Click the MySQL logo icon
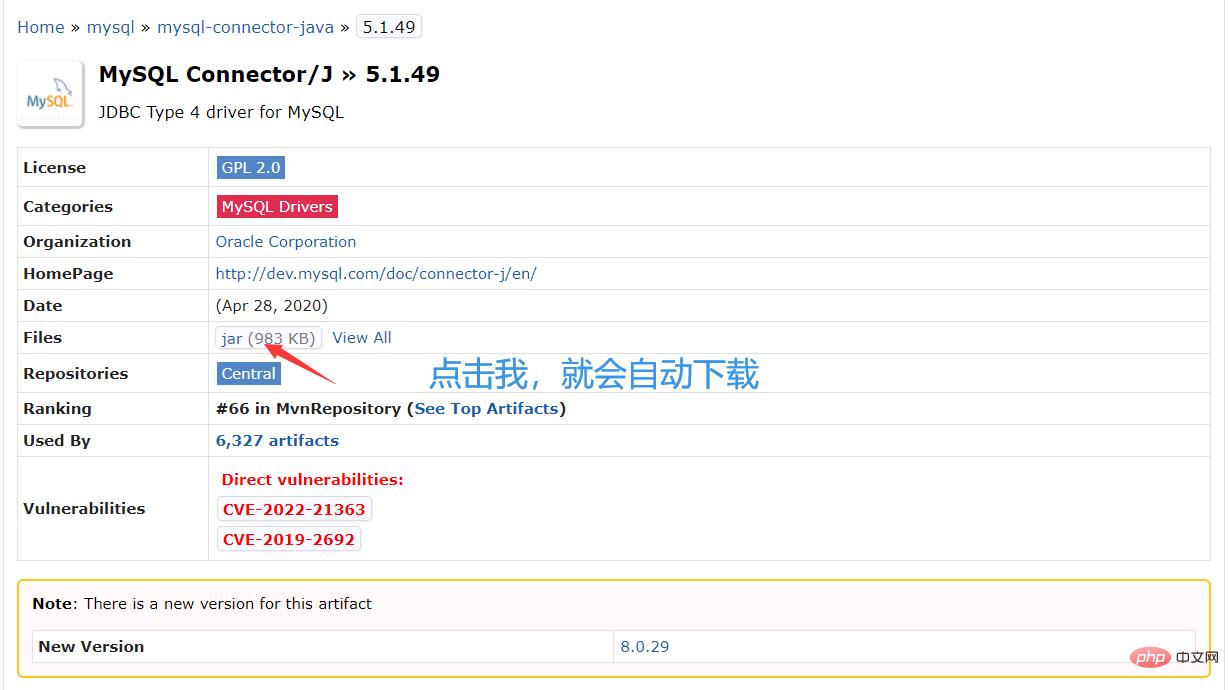 tap(50, 94)
